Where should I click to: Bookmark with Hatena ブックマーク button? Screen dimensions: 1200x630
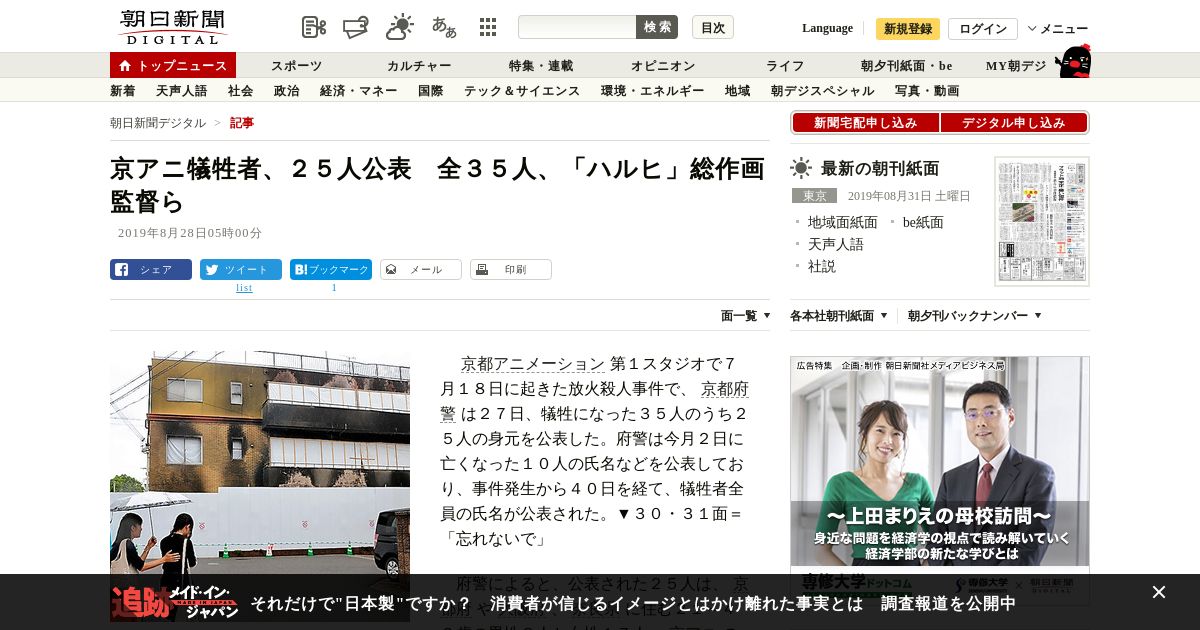pos(331,269)
